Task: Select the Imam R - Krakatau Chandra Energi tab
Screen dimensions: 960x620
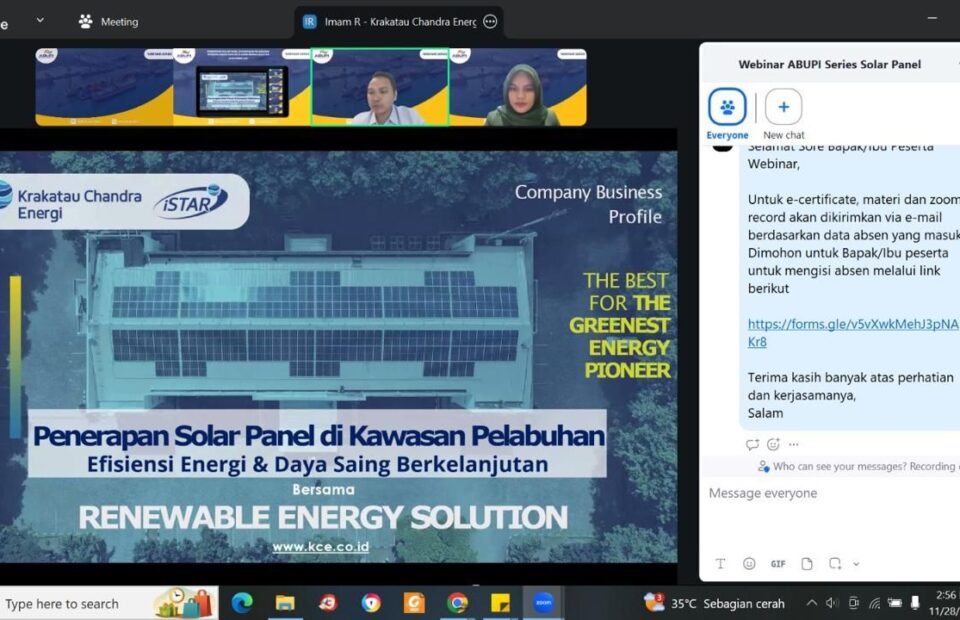Action: click(x=400, y=22)
